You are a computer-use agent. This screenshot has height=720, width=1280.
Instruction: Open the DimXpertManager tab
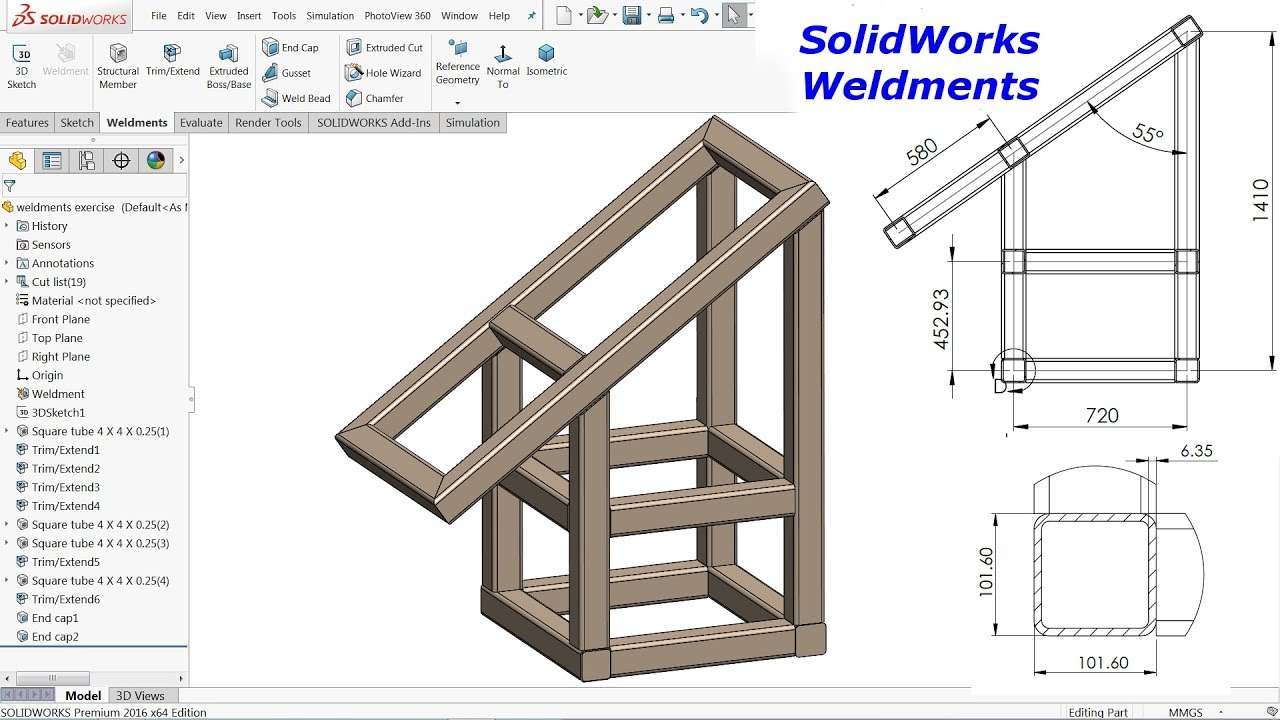121,160
